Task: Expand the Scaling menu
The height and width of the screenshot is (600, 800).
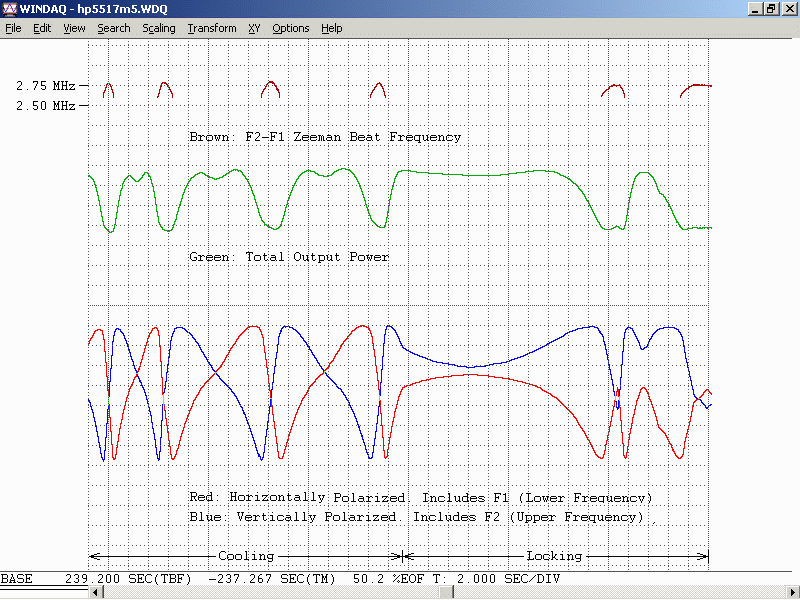Action: (x=158, y=28)
